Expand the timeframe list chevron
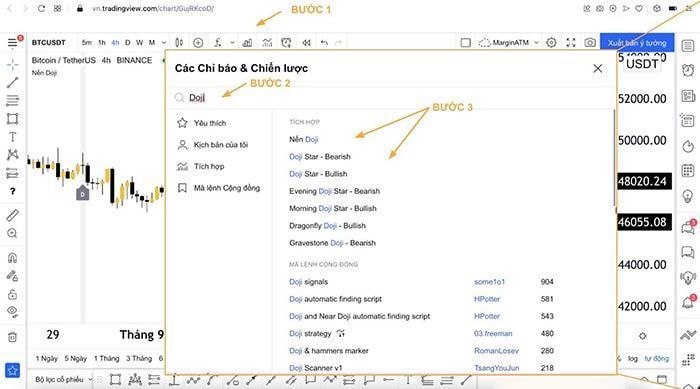Screen dimensions: 700x389 pyautogui.click(x=164, y=42)
